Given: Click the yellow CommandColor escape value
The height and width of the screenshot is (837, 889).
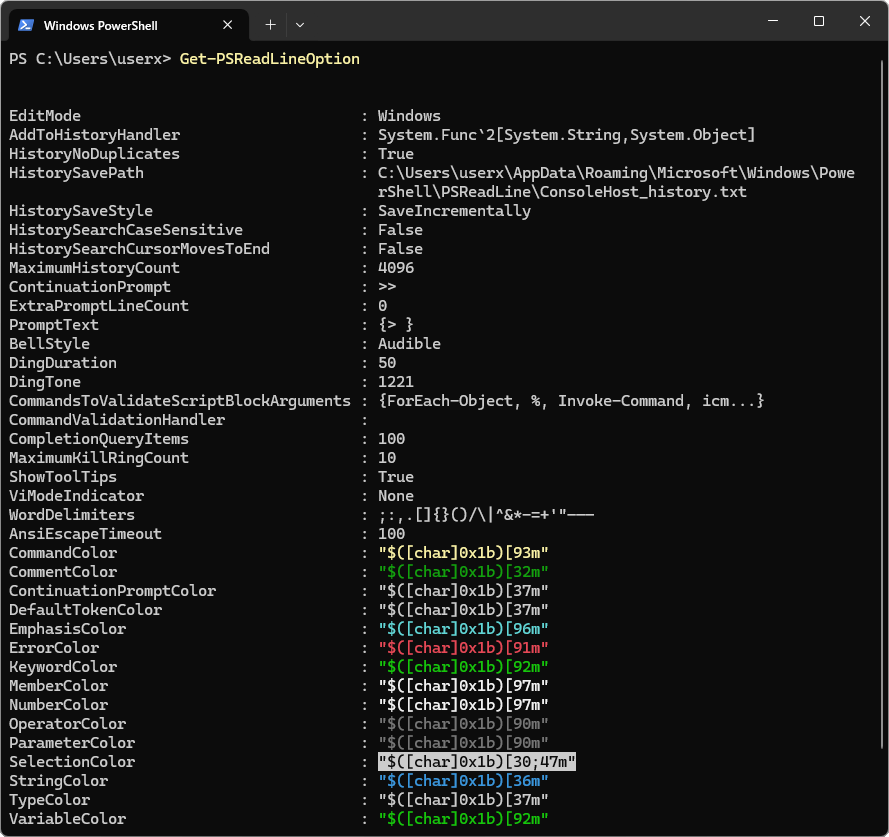Looking at the screenshot, I should [463, 553].
